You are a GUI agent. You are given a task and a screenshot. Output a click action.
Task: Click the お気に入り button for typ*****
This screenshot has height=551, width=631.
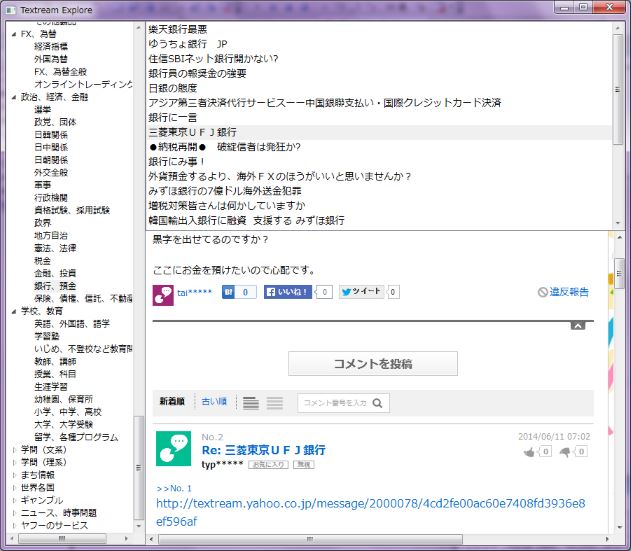(x=268, y=464)
